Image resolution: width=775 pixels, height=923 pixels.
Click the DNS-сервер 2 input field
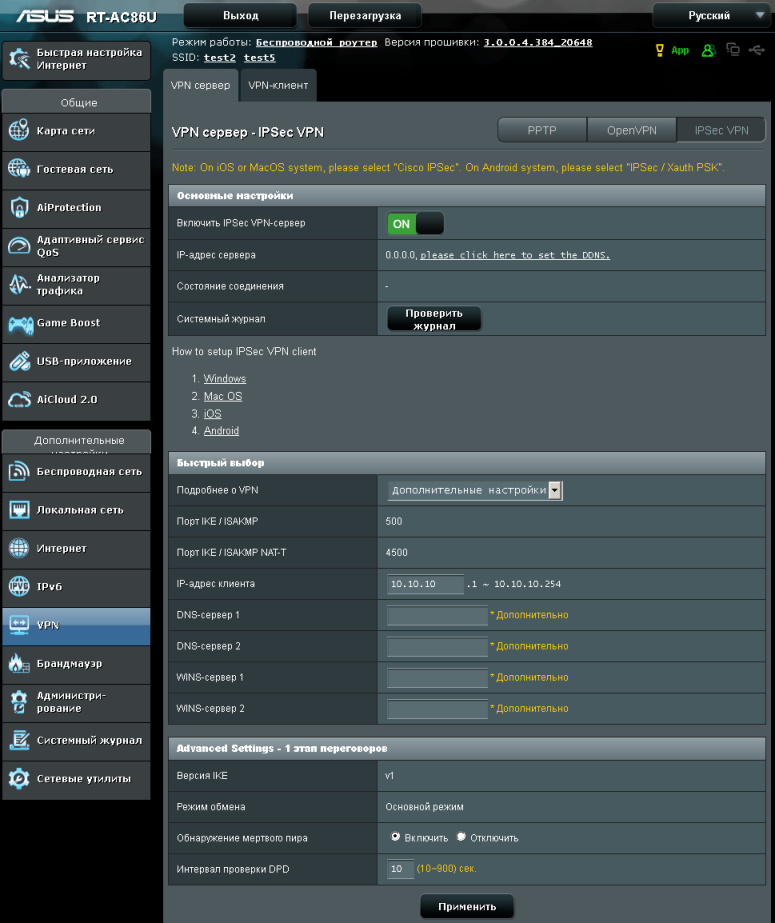click(437, 646)
